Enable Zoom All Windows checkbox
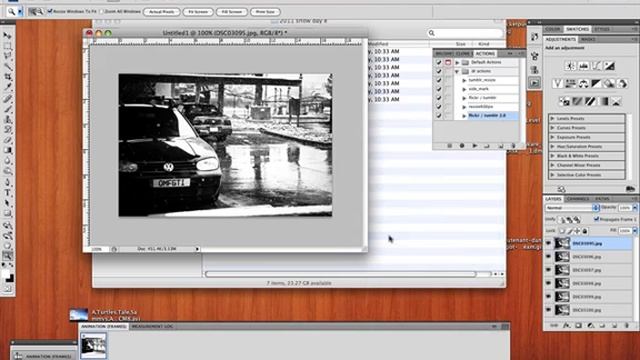Image resolution: width=640 pixels, height=360 pixels. (102, 11)
